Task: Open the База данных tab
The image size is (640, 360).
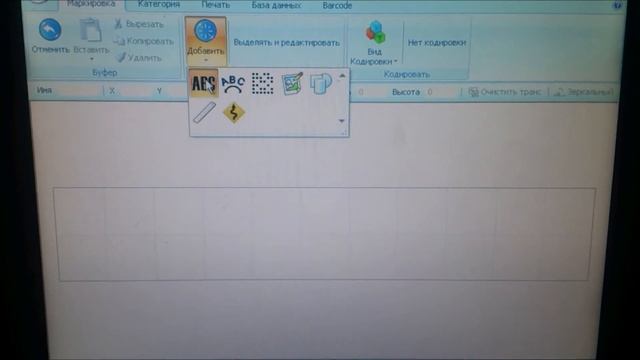Action: pos(276,5)
